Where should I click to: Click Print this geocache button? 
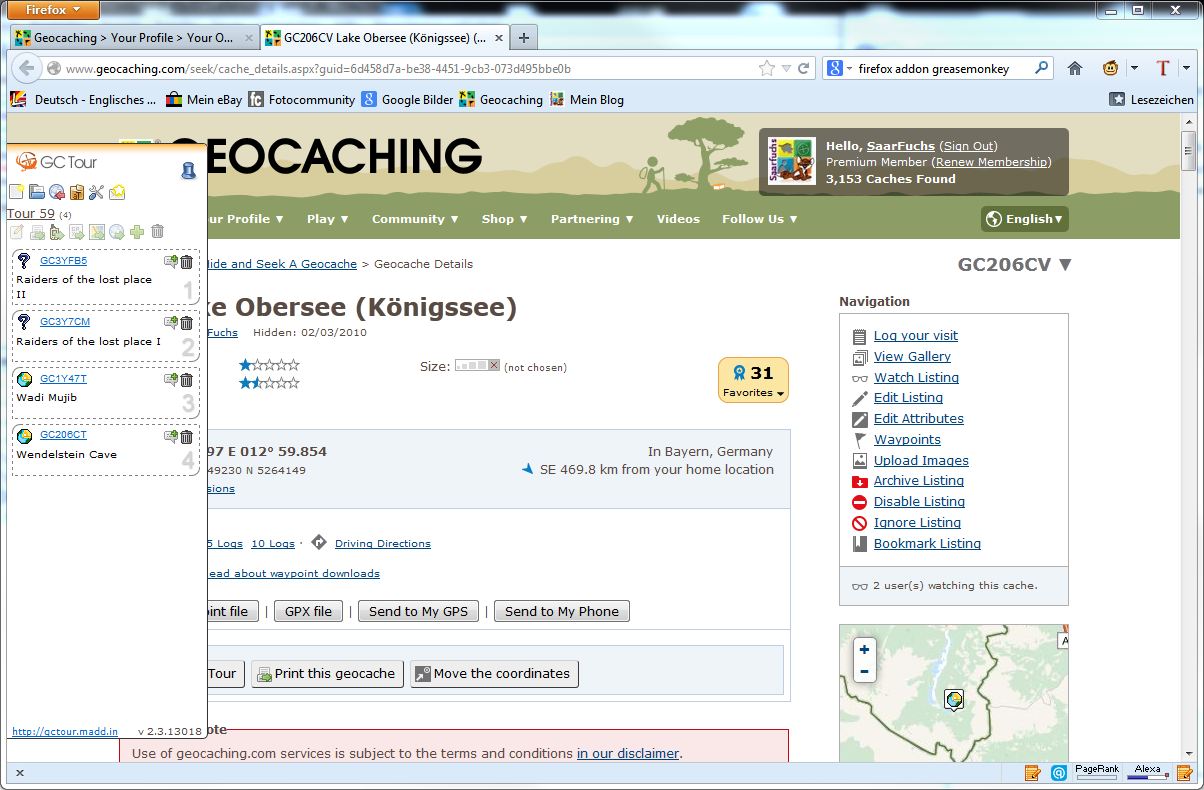(327, 673)
